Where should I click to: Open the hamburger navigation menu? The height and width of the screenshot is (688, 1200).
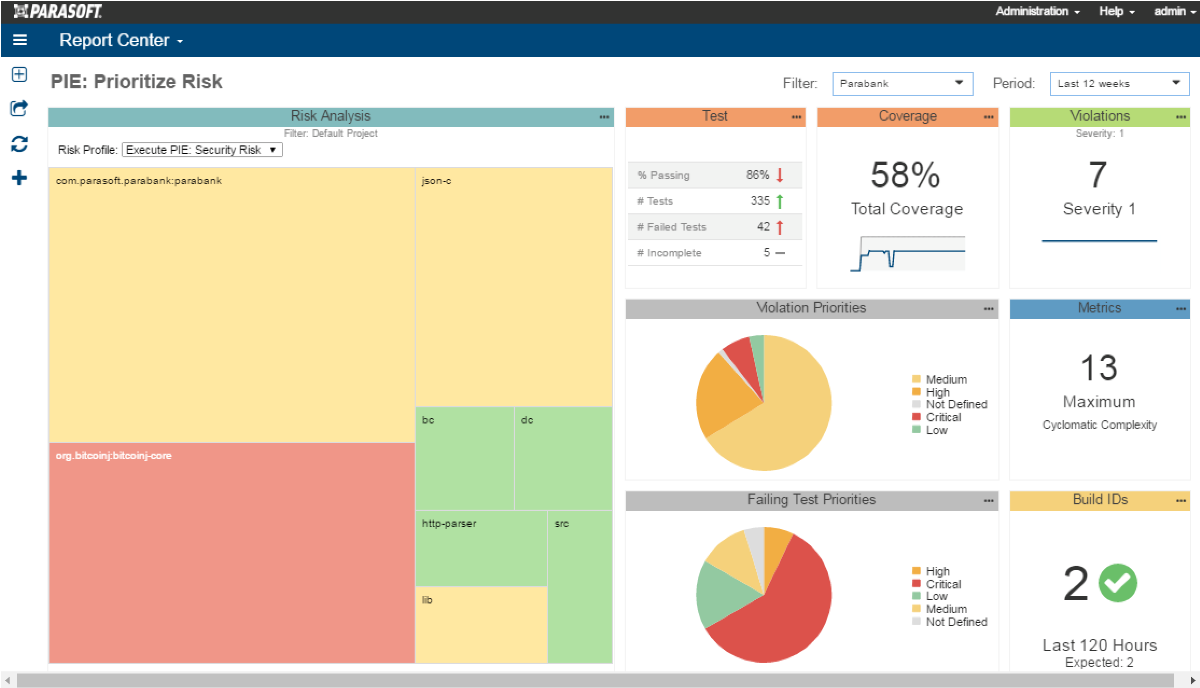(x=20, y=41)
